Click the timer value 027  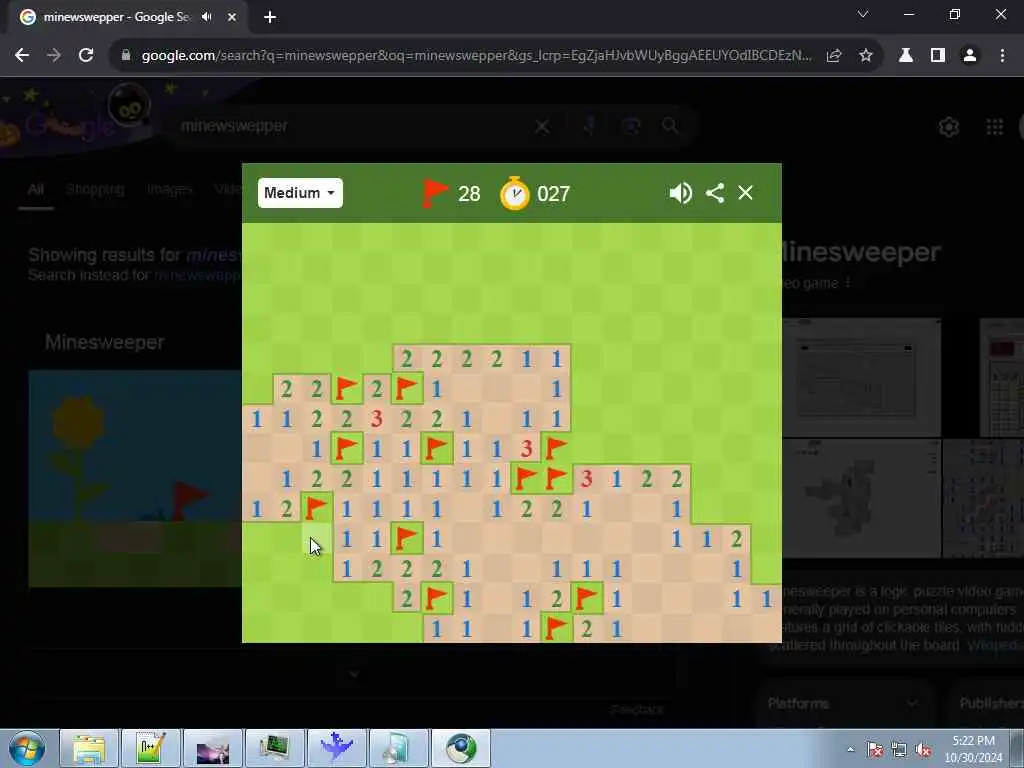tap(553, 194)
